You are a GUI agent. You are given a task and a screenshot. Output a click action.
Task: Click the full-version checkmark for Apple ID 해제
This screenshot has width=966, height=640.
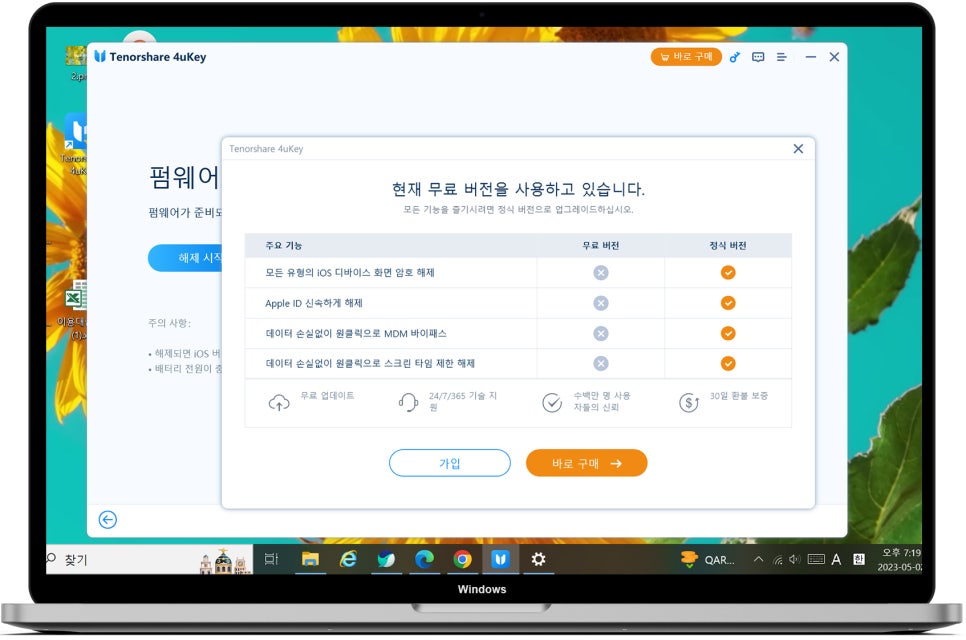pos(728,303)
